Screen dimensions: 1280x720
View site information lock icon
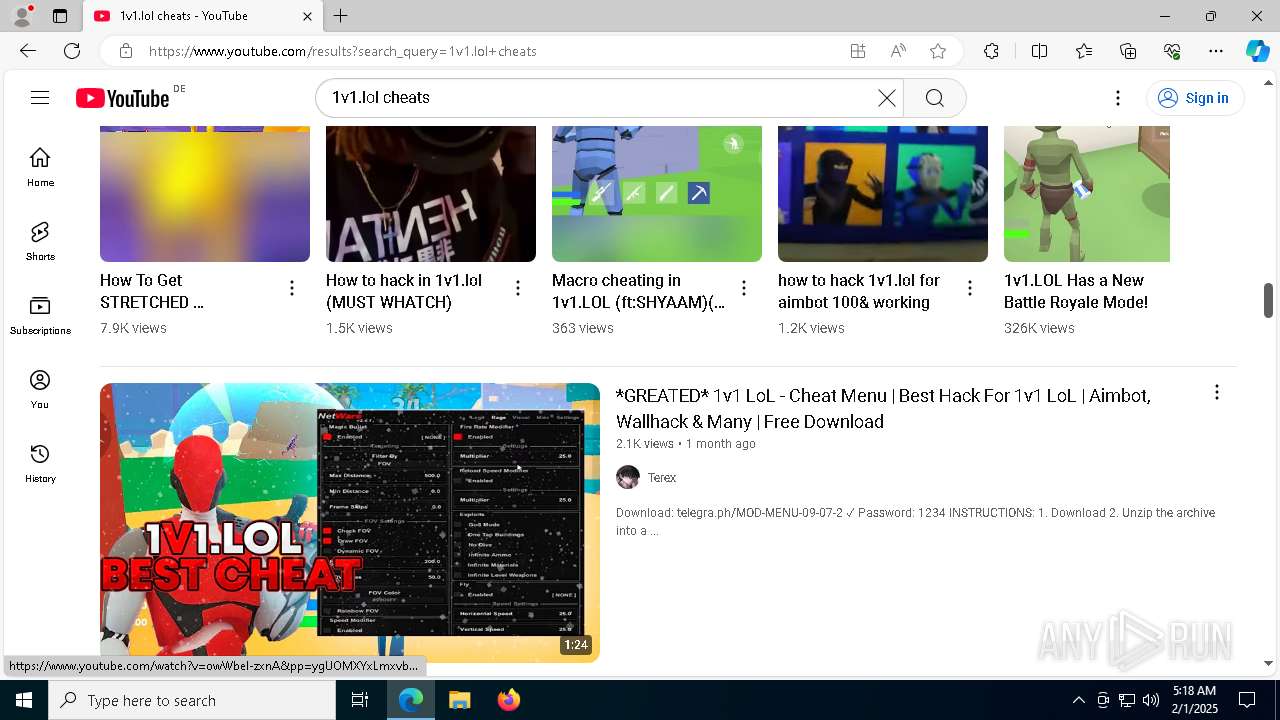(125, 51)
